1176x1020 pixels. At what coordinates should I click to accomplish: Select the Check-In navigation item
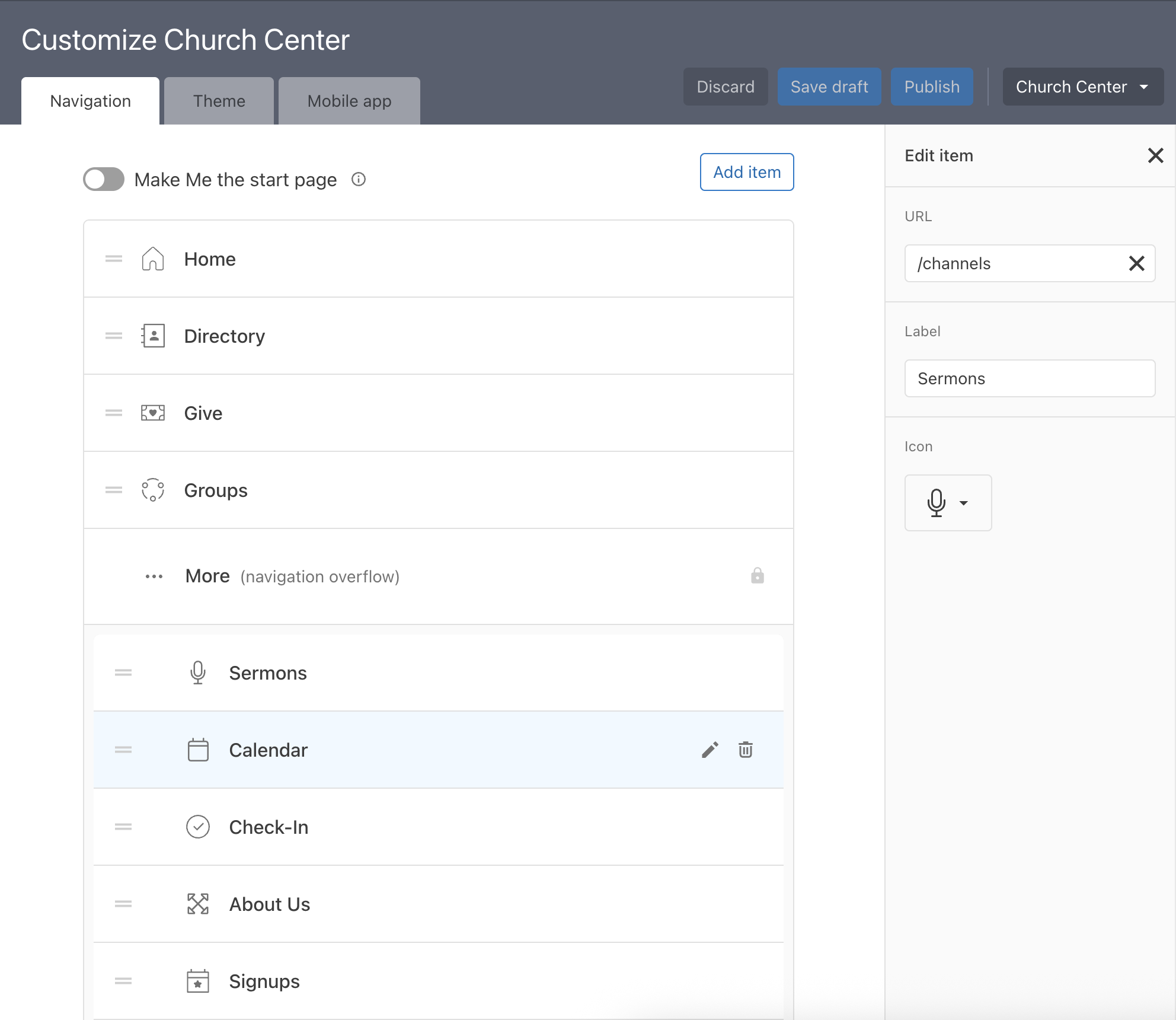[x=439, y=827]
